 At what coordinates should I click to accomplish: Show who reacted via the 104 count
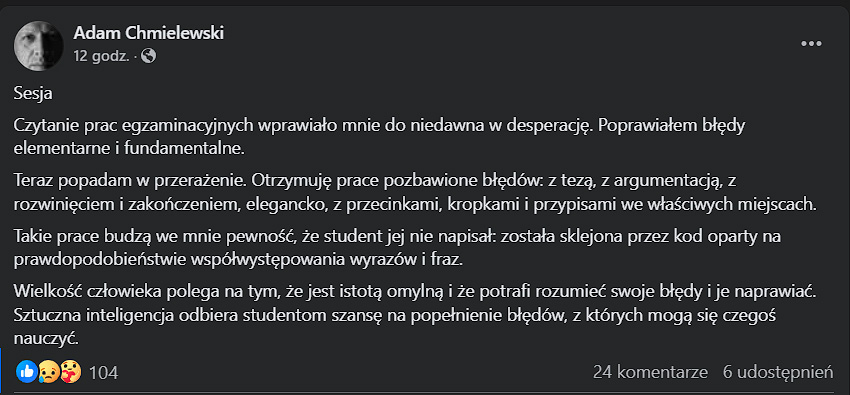103,373
